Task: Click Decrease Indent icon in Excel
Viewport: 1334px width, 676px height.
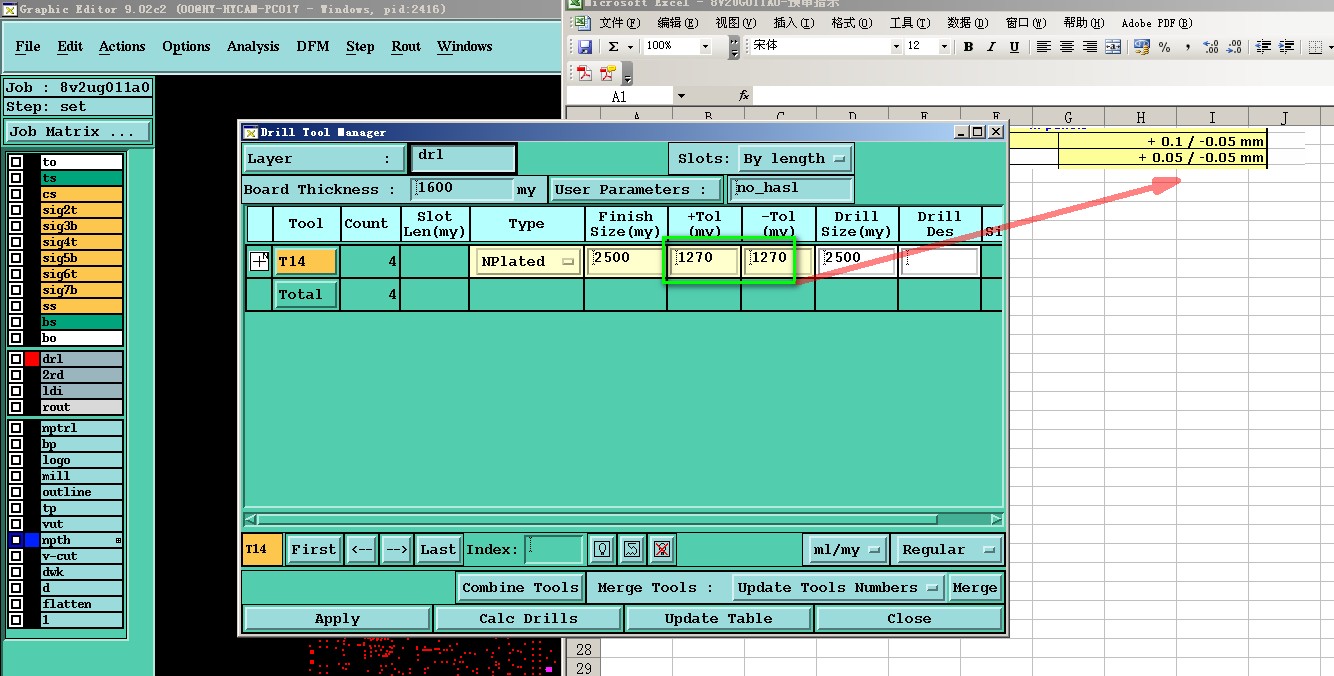Action: pyautogui.click(x=1263, y=46)
